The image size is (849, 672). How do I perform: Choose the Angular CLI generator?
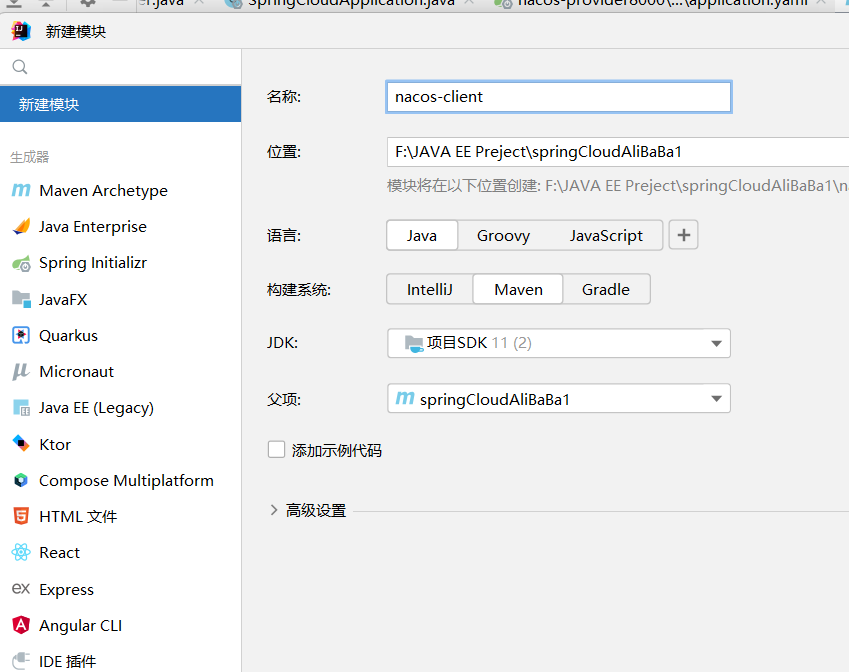point(120,625)
